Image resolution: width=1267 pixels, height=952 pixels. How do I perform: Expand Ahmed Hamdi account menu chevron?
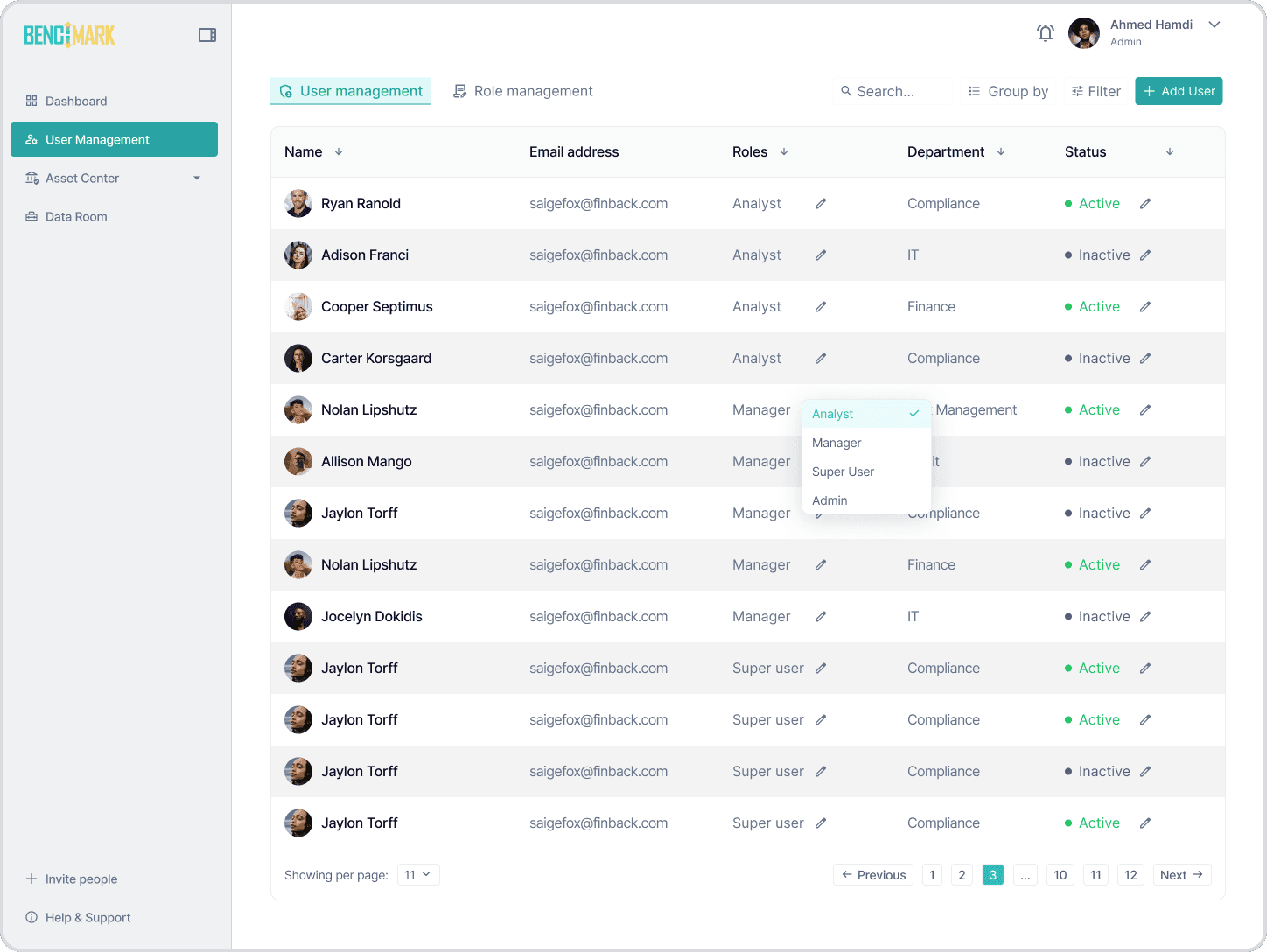(1214, 24)
